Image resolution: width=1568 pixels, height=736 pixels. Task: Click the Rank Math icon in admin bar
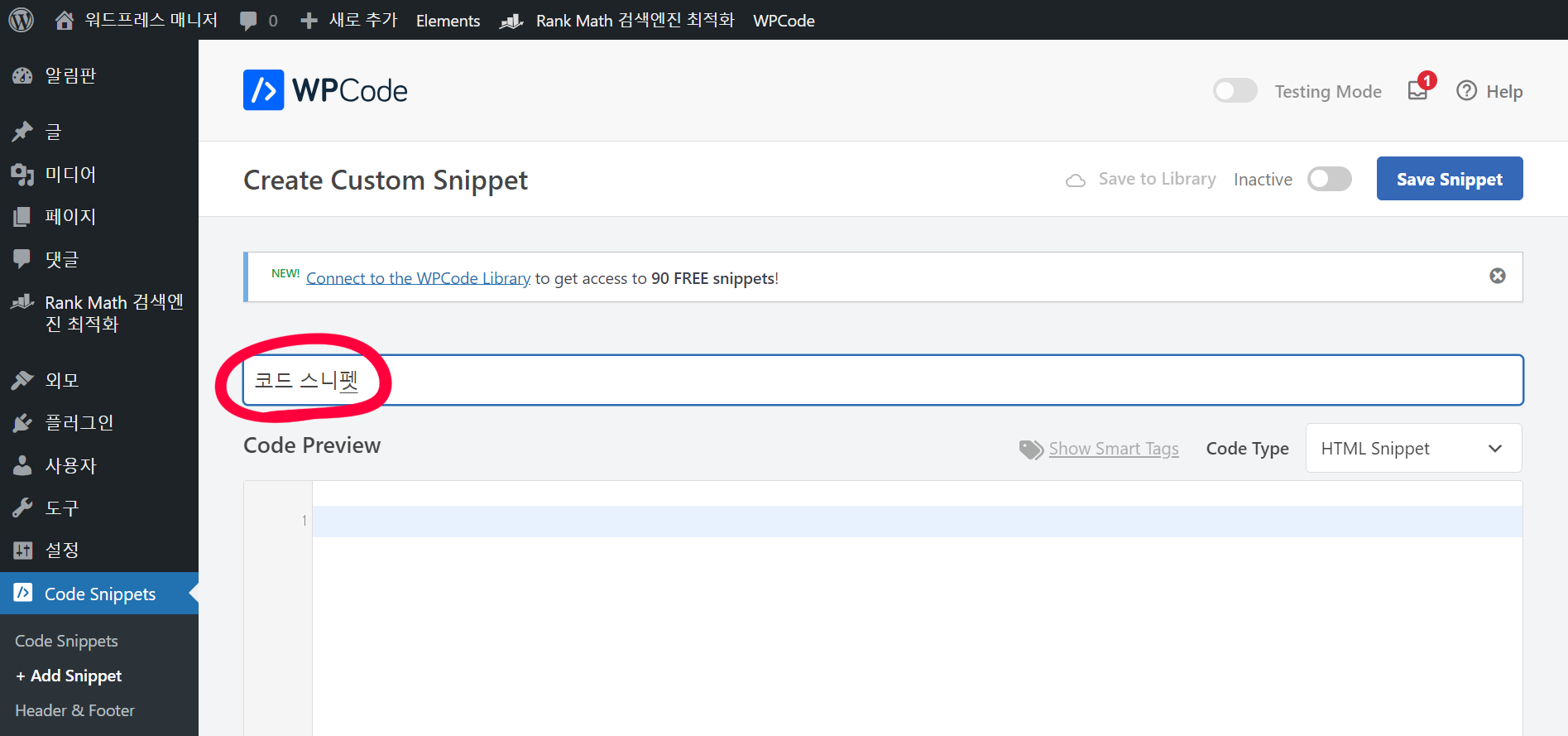click(512, 21)
